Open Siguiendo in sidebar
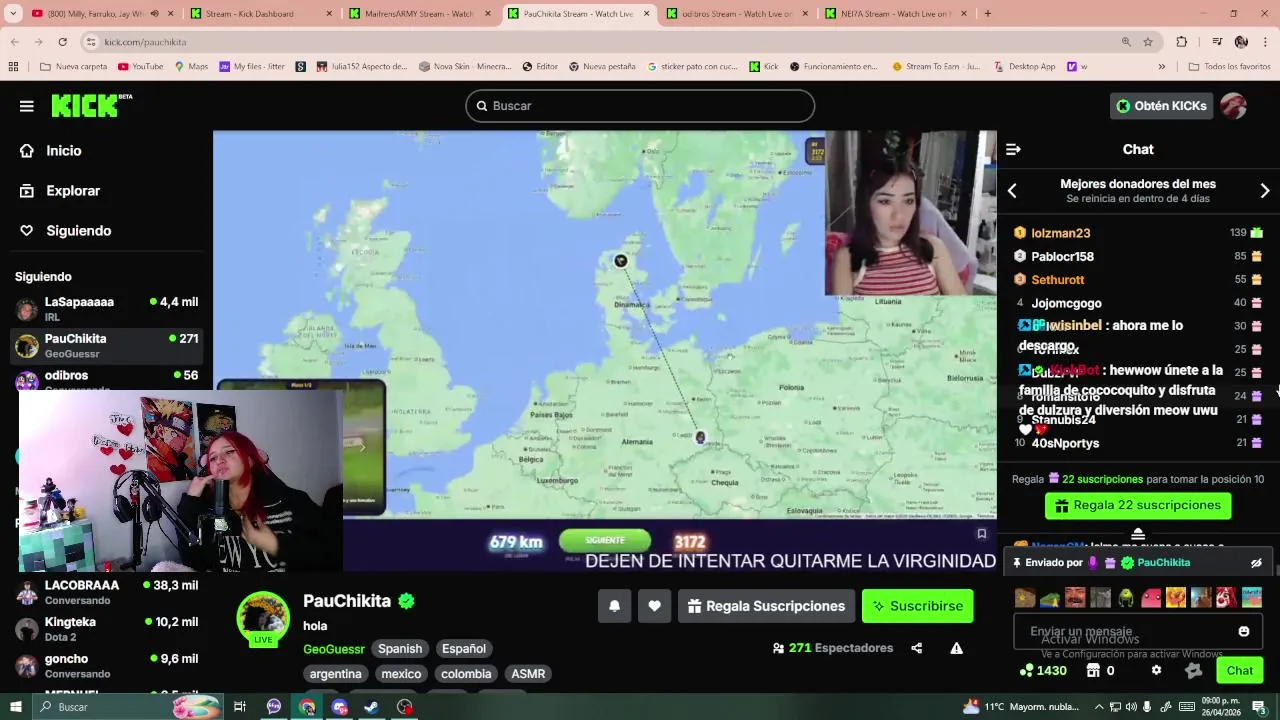This screenshot has height=720, width=1280. 78,231
